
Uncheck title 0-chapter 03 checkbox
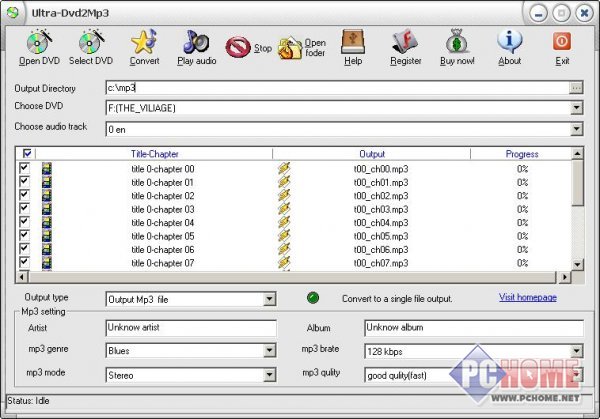[24, 207]
